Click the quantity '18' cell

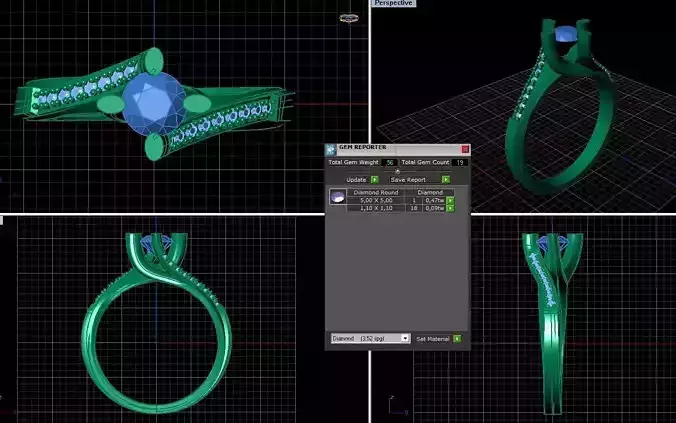click(x=414, y=208)
